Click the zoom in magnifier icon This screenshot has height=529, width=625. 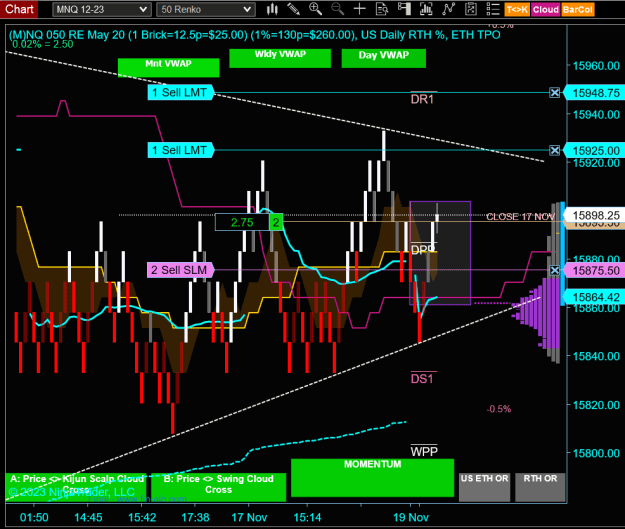[x=315, y=9]
